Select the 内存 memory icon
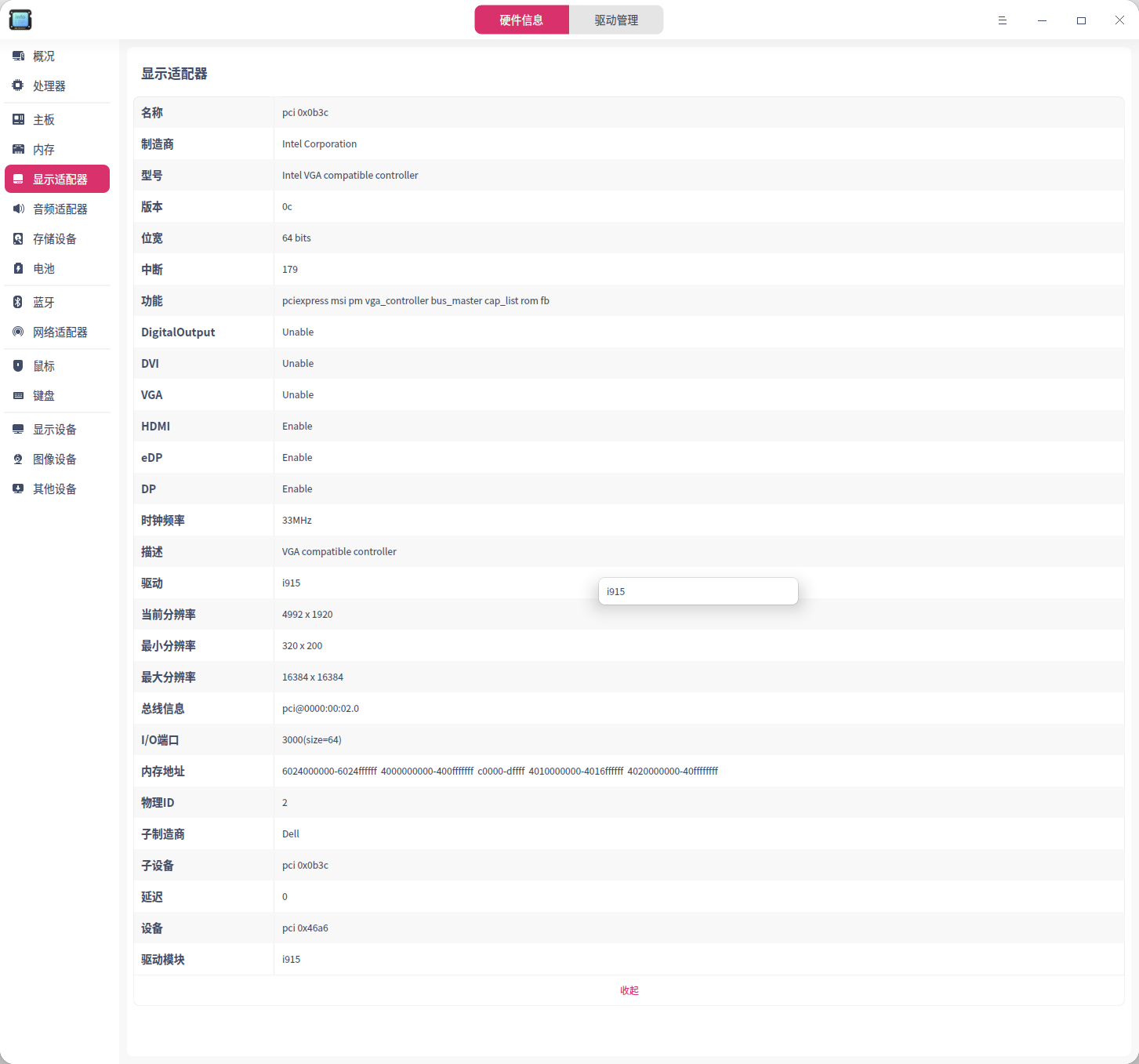The width and height of the screenshot is (1139, 1064). tap(18, 149)
